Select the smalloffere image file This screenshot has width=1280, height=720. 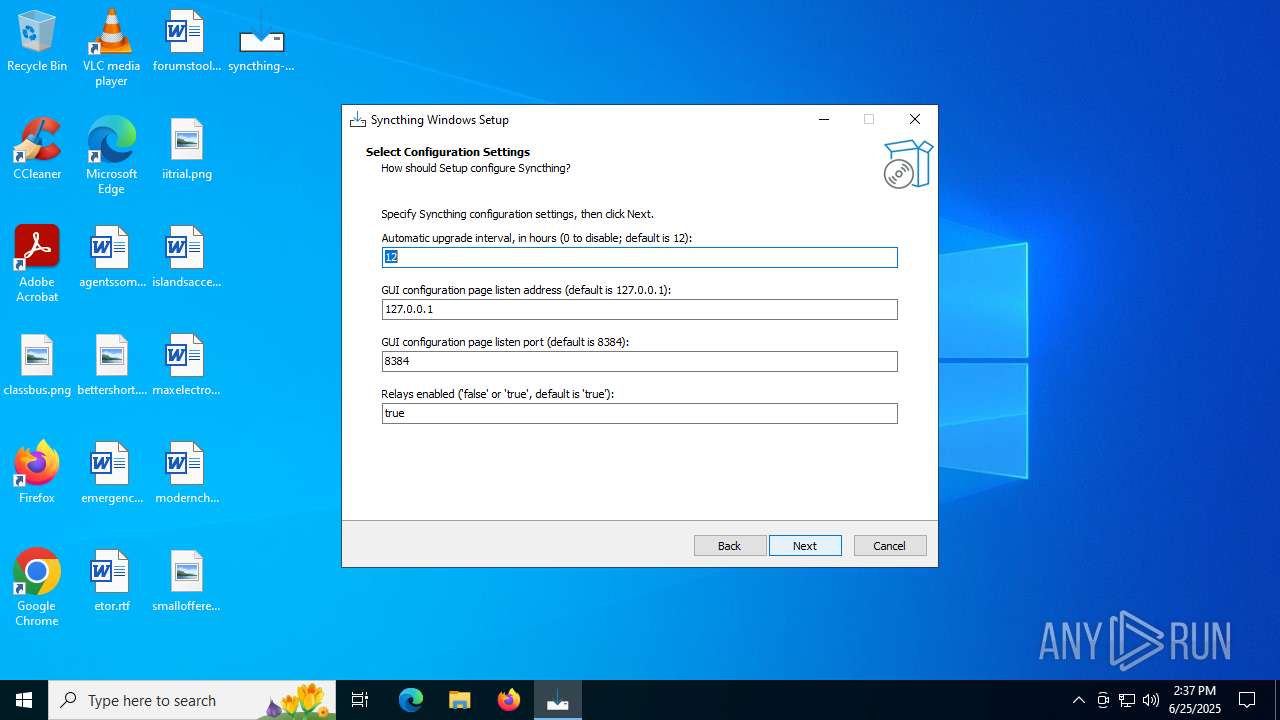tap(186, 581)
